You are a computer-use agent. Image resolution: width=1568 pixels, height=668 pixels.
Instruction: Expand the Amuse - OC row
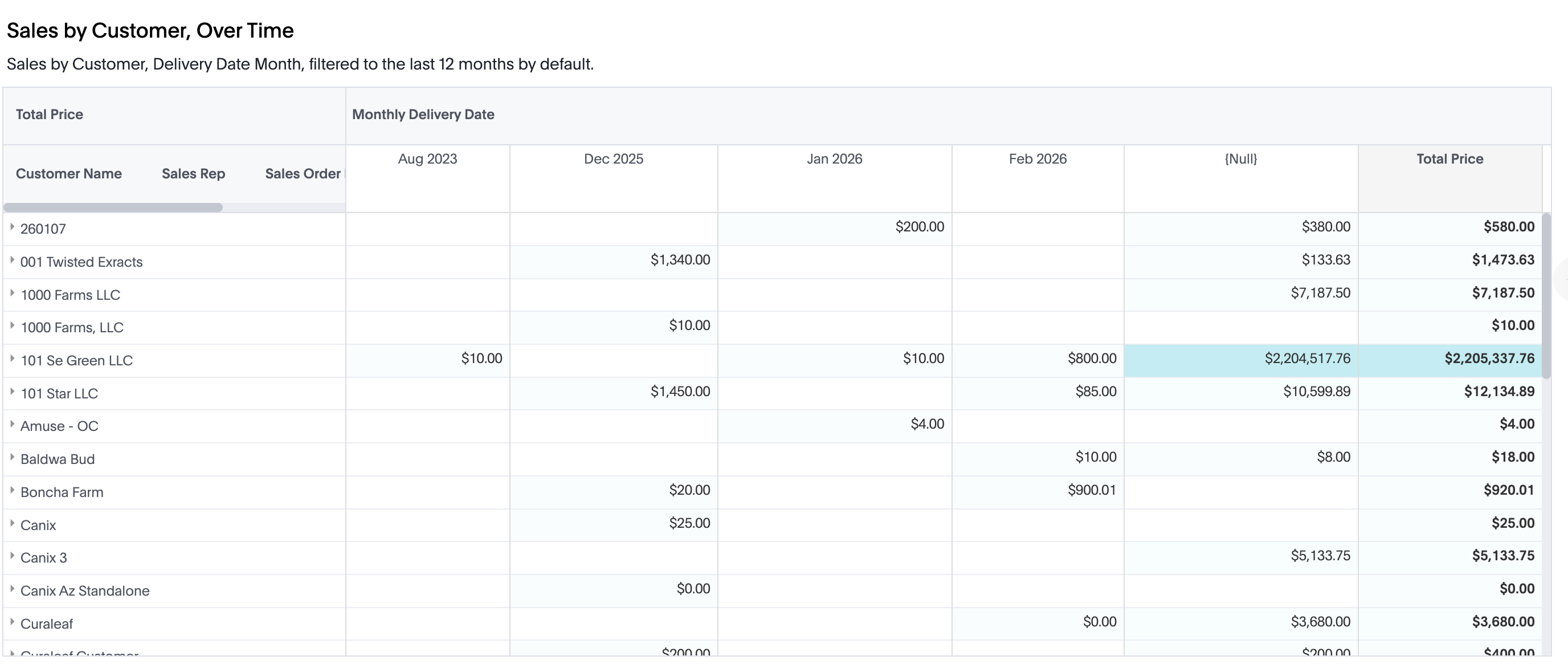pos(12,425)
